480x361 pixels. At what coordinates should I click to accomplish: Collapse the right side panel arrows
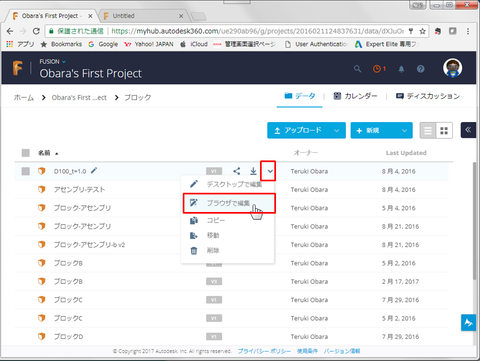click(x=468, y=130)
